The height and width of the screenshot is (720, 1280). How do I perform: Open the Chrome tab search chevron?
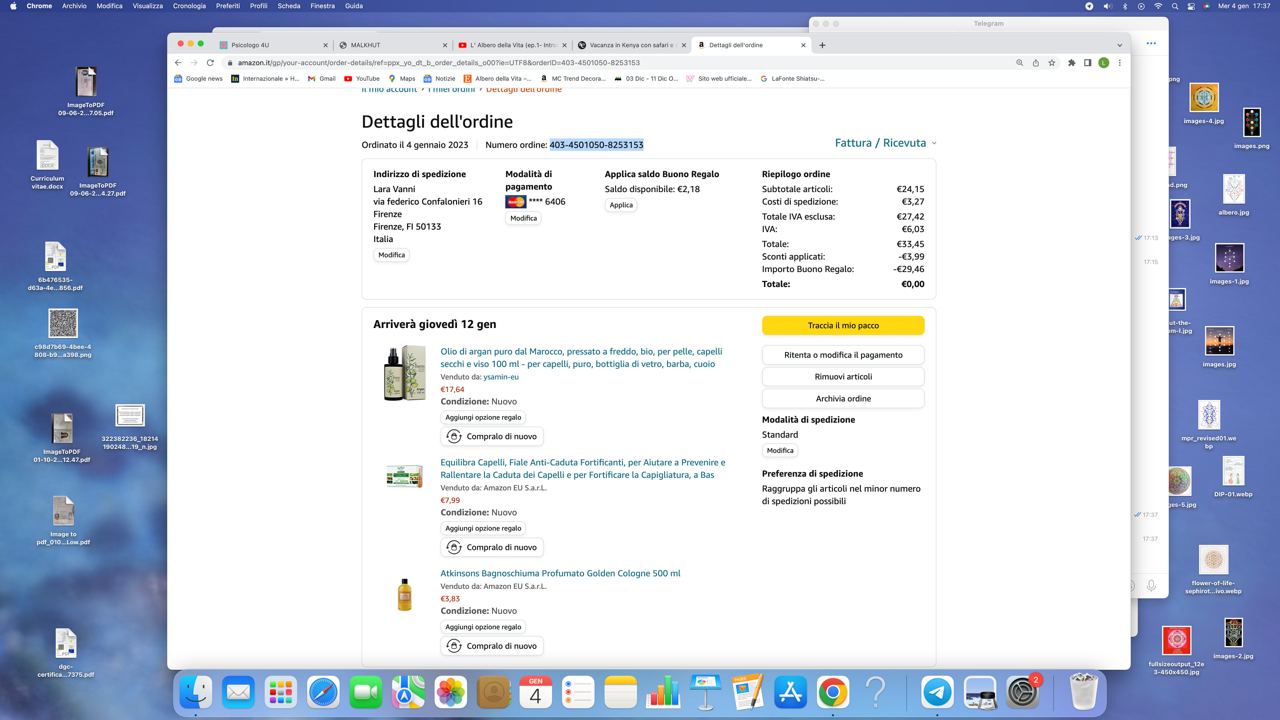(1119, 45)
